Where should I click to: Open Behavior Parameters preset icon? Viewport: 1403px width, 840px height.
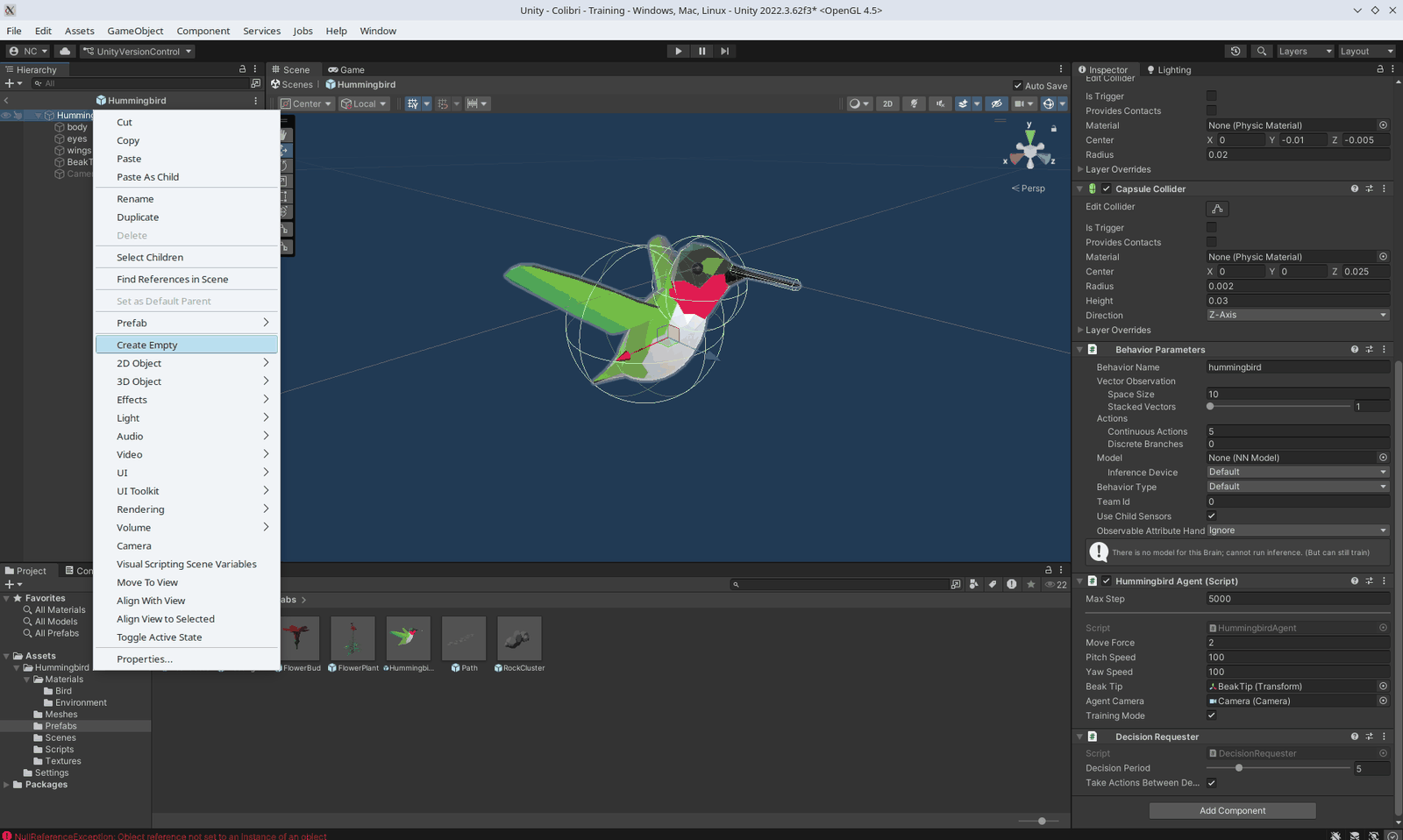click(1369, 349)
